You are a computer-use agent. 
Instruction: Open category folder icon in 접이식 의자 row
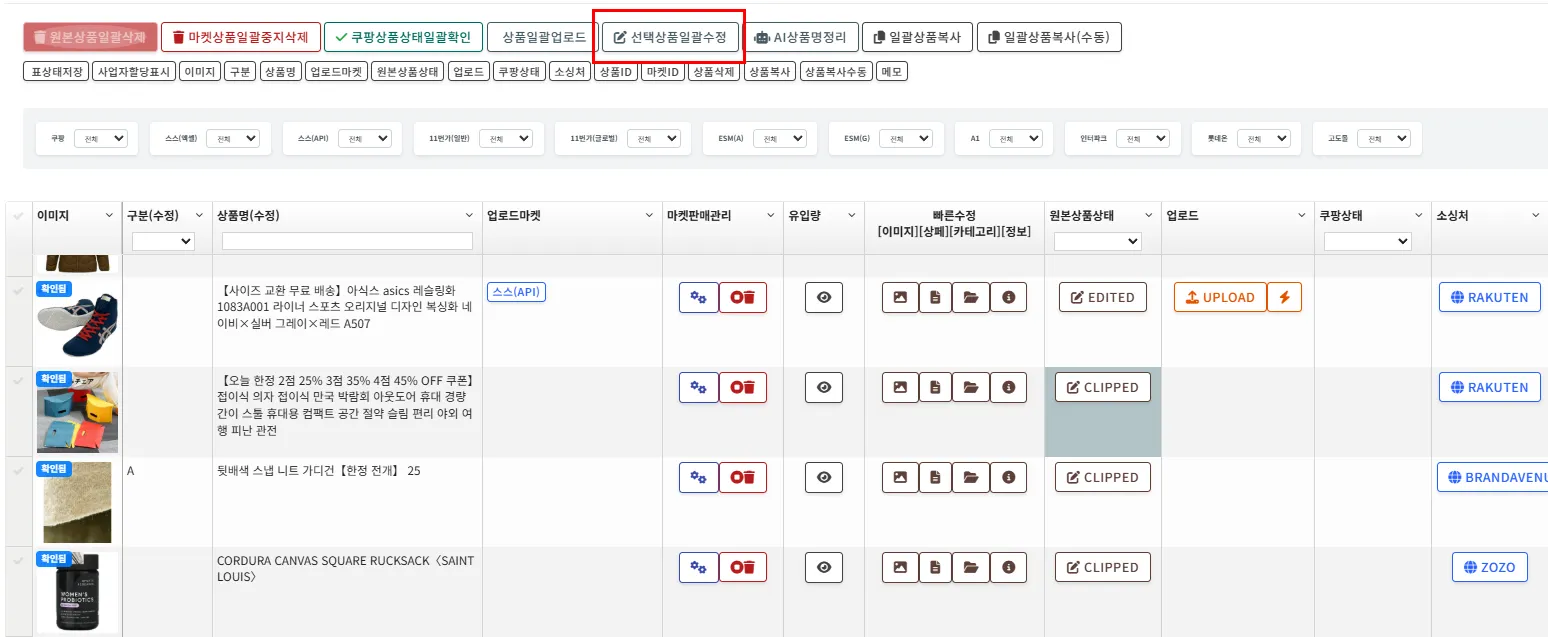point(970,387)
